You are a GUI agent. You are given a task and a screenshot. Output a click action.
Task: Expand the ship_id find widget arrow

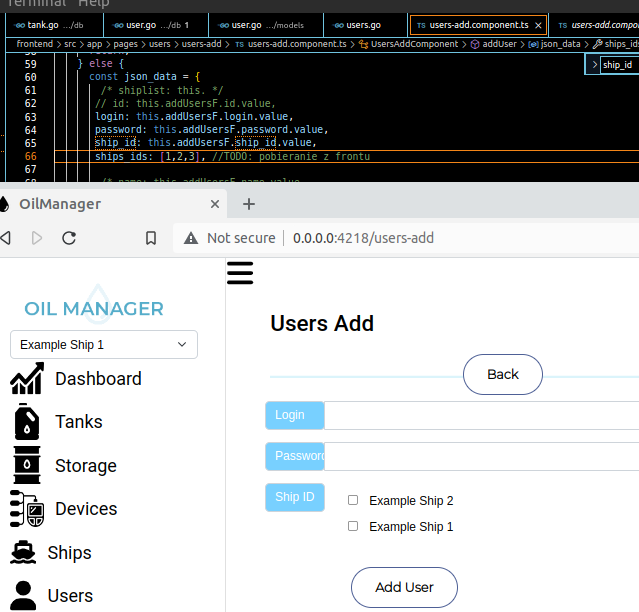click(x=595, y=64)
